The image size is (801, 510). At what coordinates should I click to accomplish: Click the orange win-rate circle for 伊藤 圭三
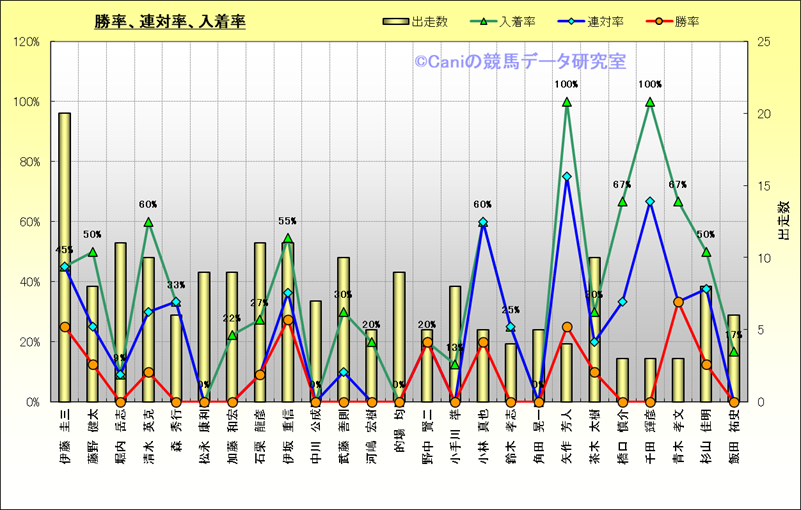point(65,327)
